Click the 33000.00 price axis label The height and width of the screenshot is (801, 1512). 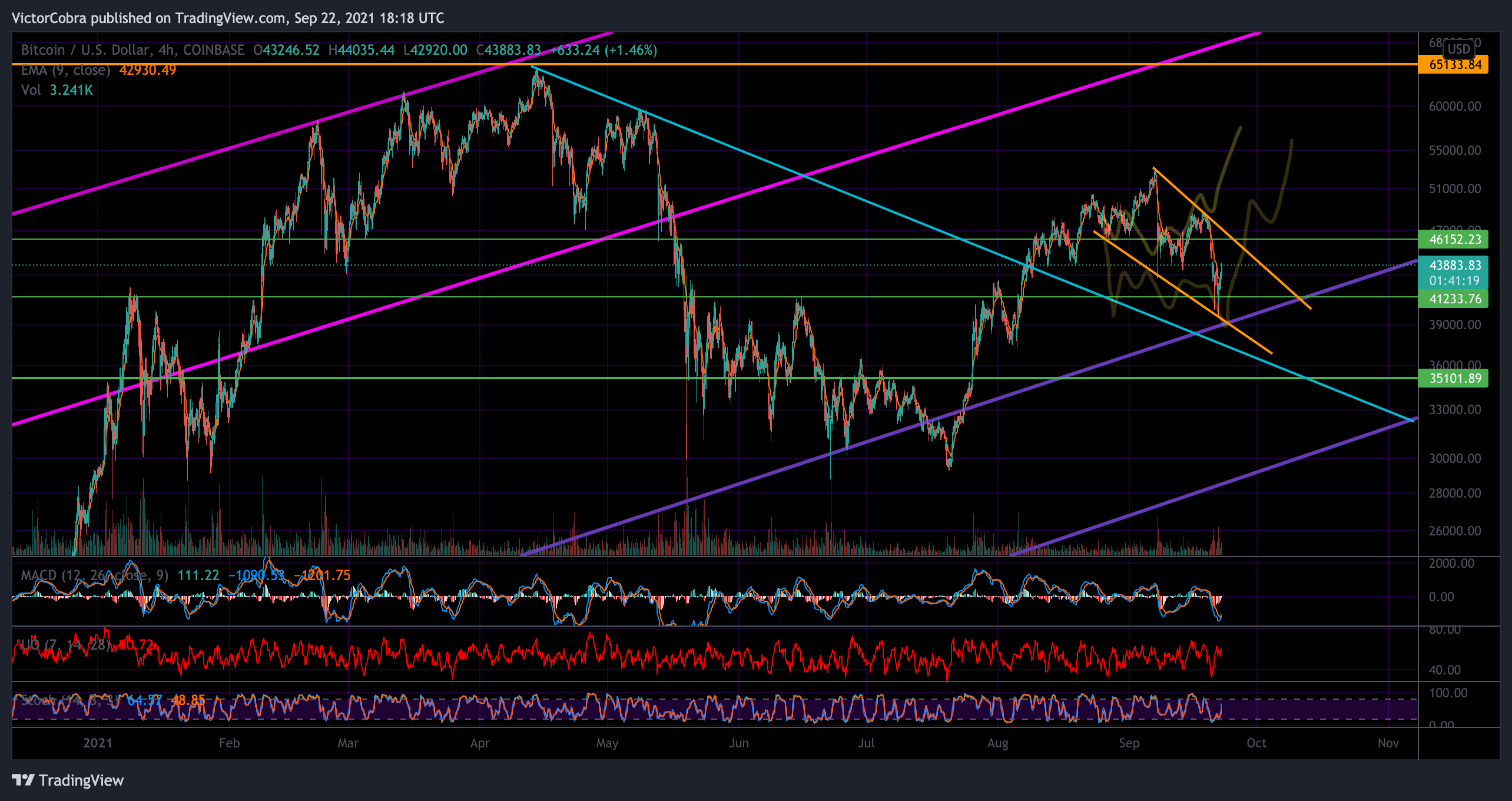click(1455, 410)
